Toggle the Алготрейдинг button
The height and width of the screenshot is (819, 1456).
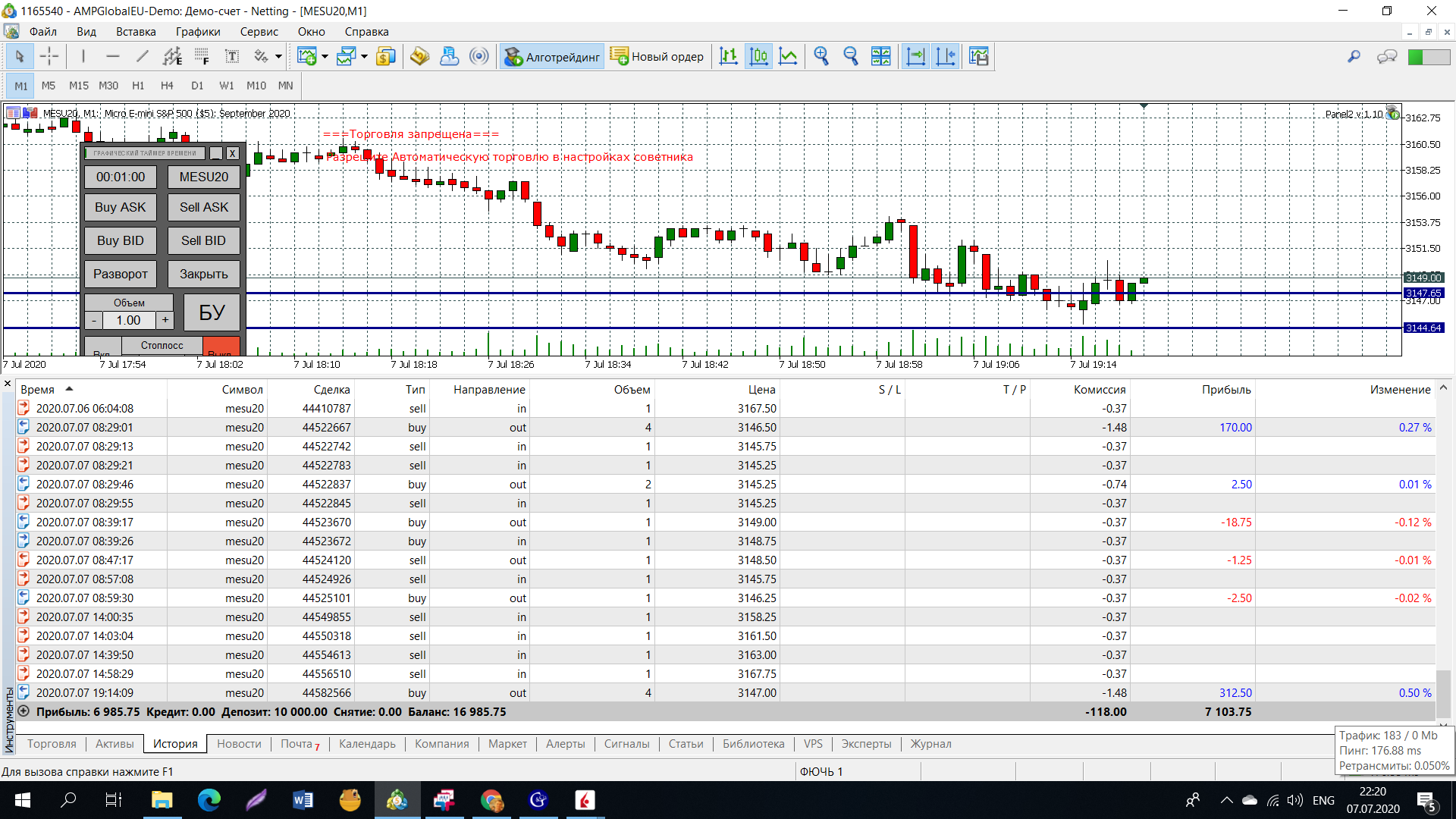coord(552,57)
